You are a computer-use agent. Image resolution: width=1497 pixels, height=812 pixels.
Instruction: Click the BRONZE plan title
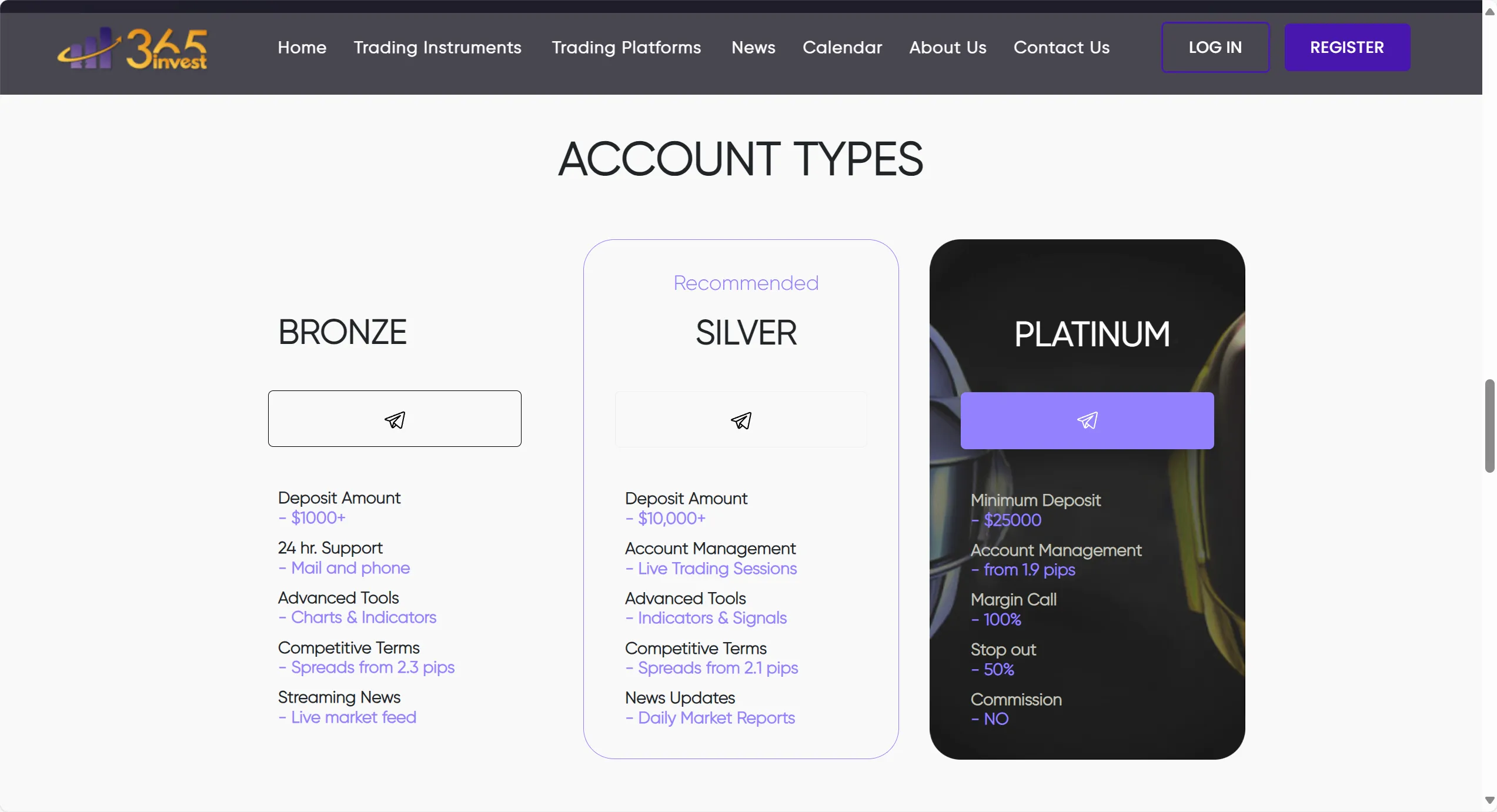(x=342, y=332)
